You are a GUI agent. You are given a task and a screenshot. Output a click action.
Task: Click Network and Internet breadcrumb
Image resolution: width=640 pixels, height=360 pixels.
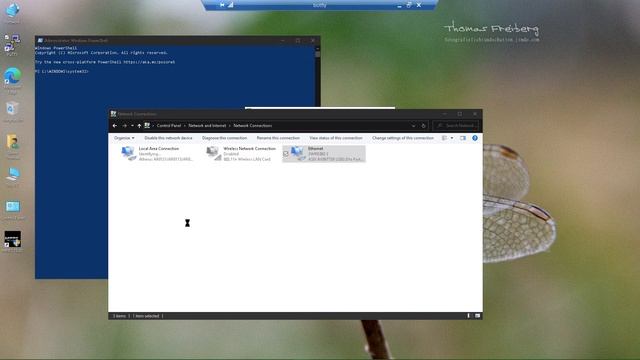point(207,126)
